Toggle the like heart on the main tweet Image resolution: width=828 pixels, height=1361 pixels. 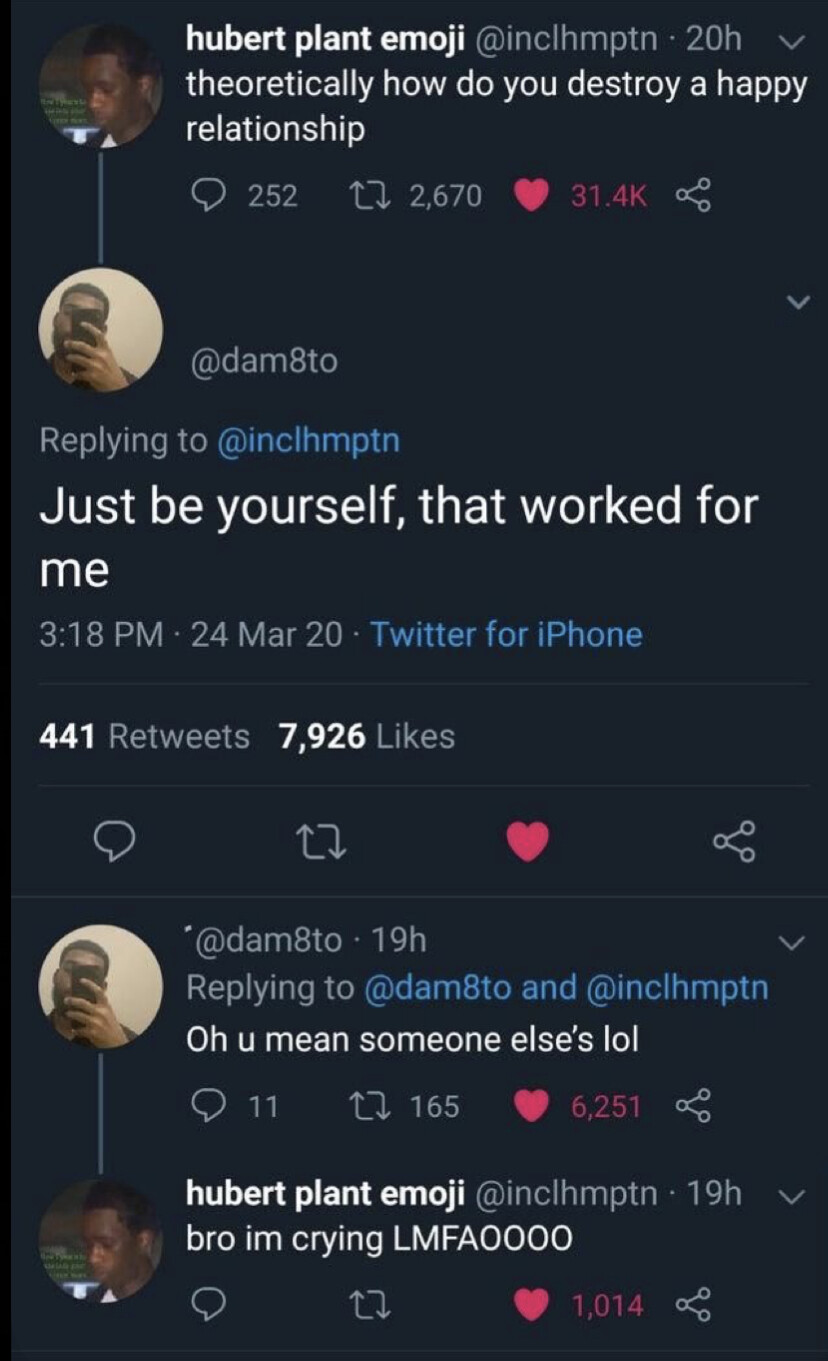[x=528, y=843]
